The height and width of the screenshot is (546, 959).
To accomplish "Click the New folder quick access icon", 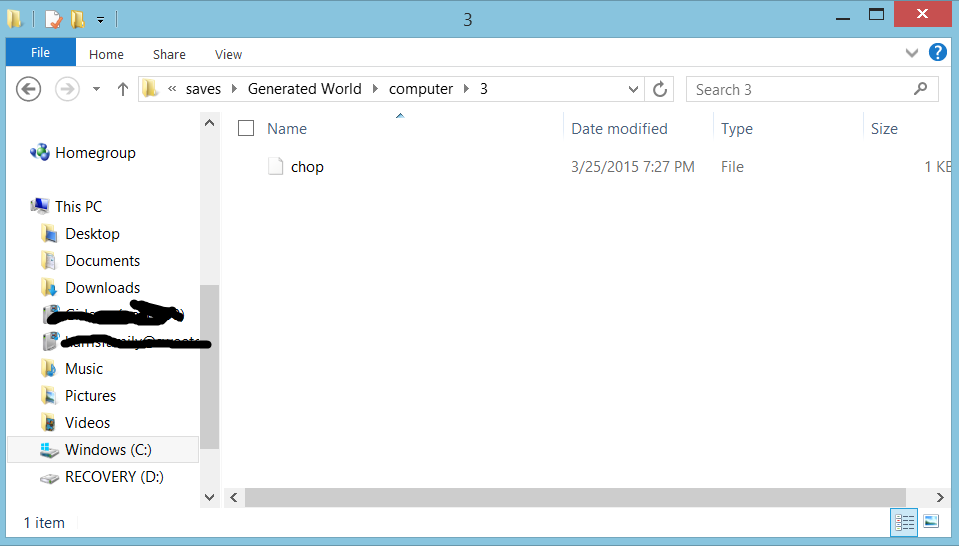I will click(x=78, y=19).
